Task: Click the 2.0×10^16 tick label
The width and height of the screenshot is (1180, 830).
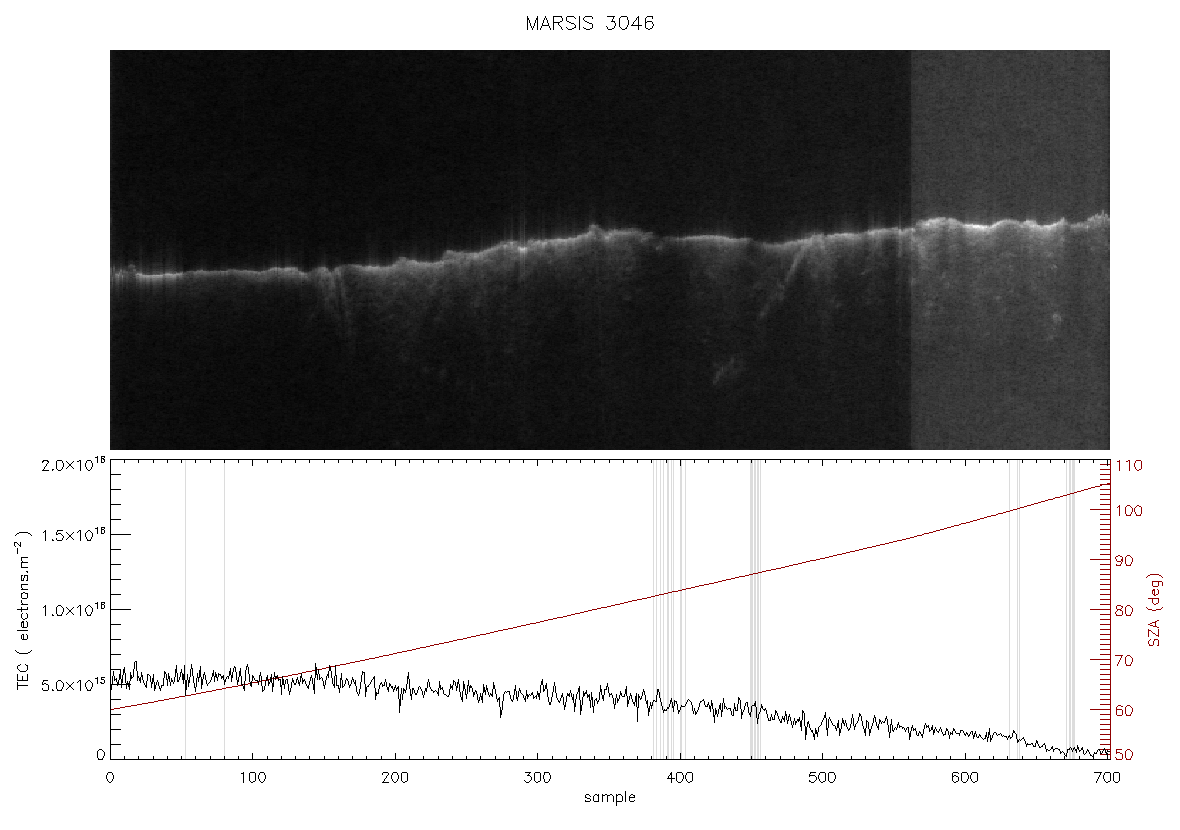Action: tap(74, 464)
